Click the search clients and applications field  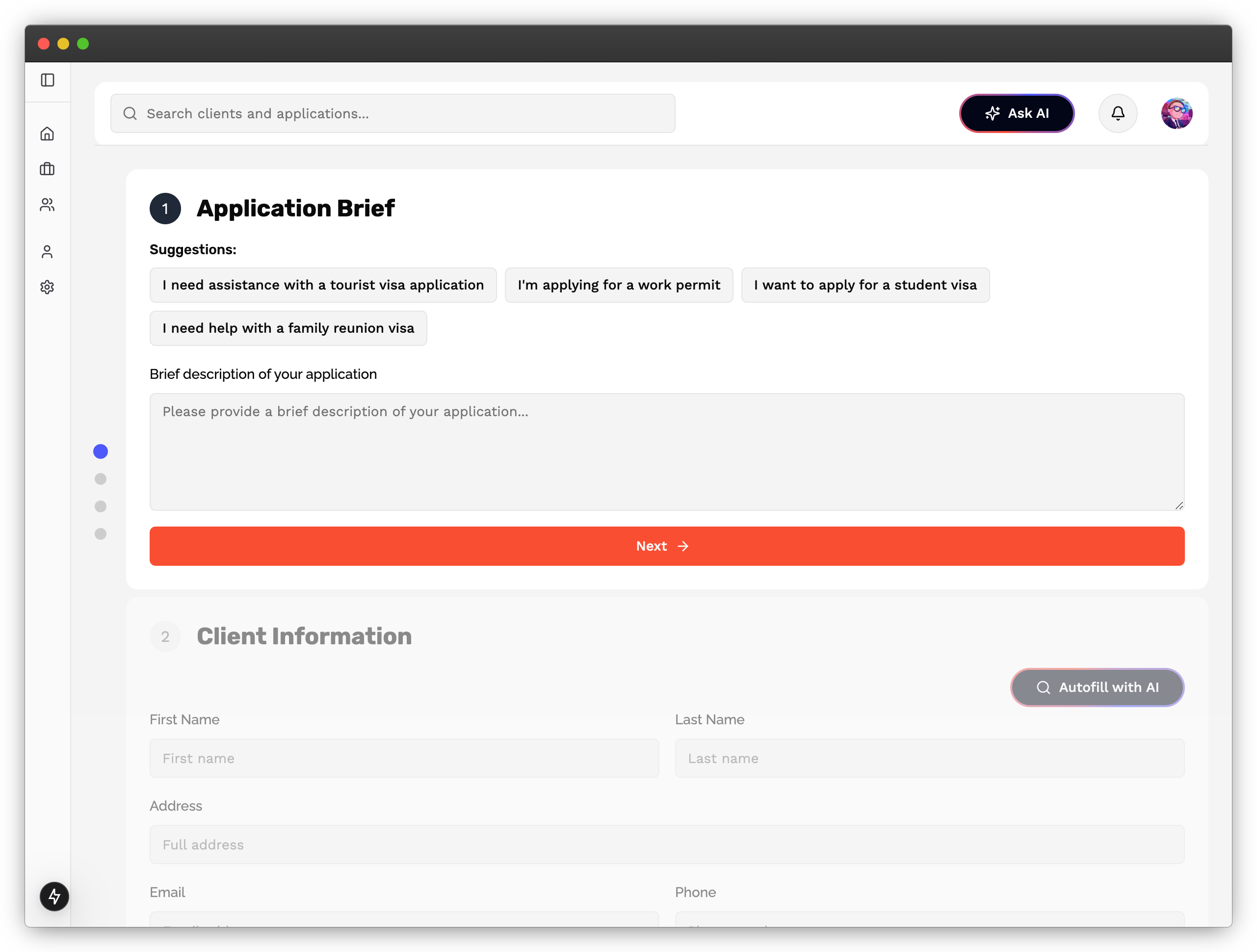(x=392, y=113)
